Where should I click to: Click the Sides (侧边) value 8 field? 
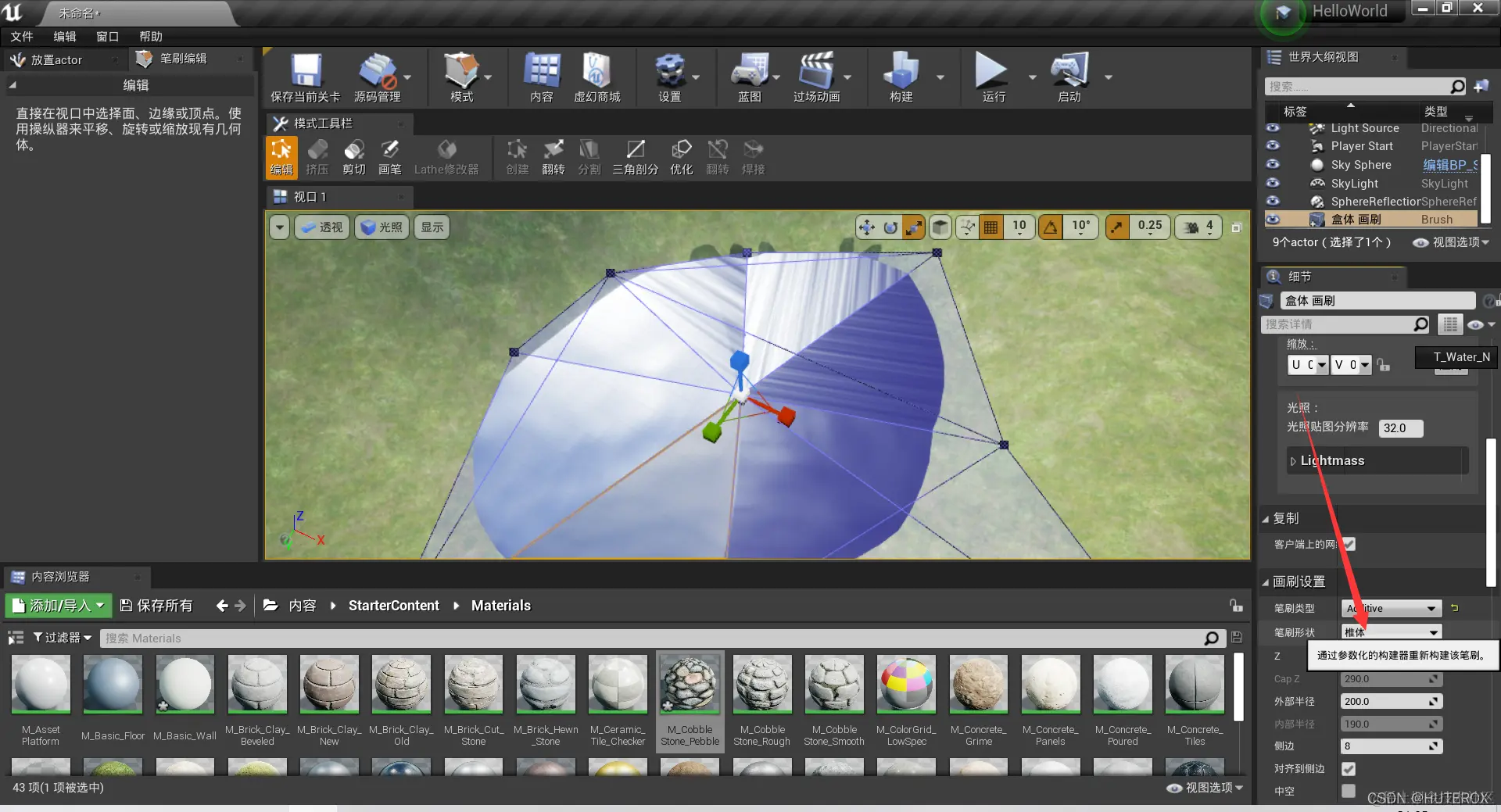point(1392,746)
